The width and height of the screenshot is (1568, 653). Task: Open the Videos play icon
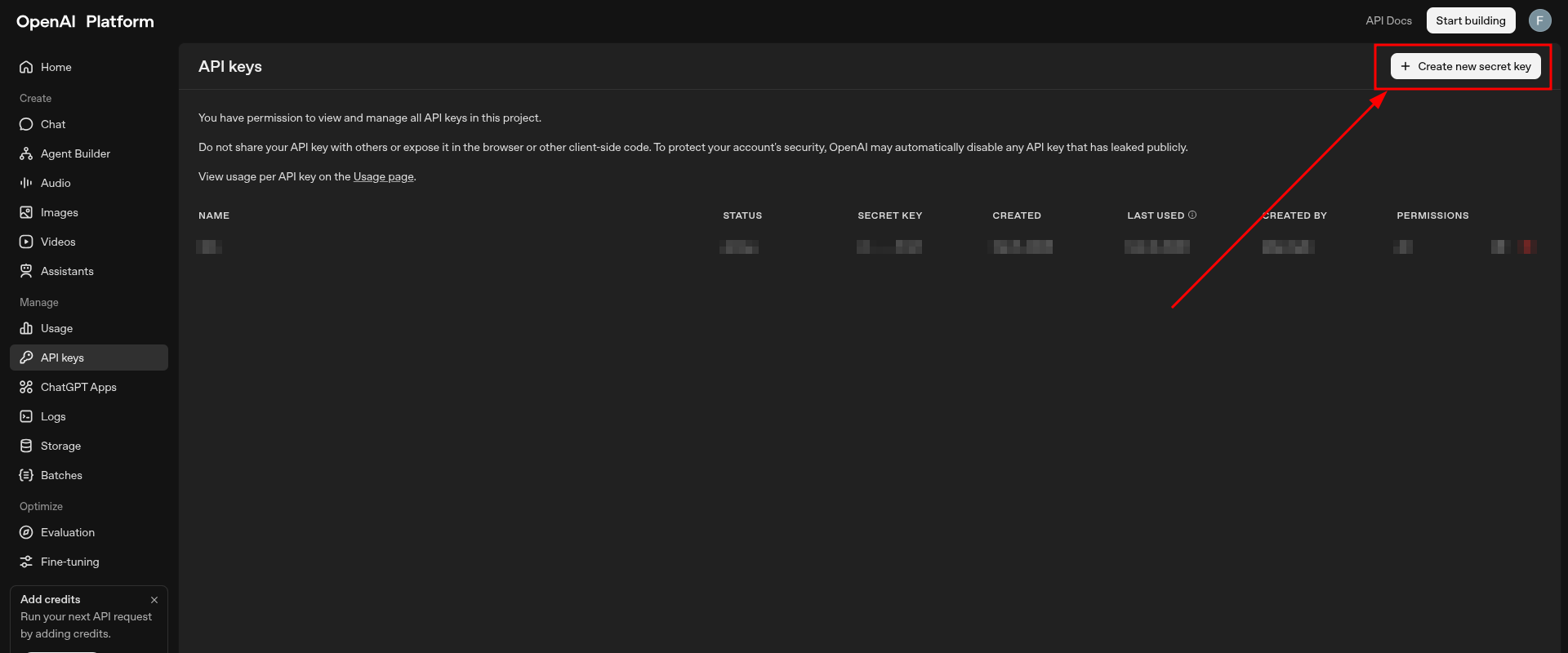point(26,242)
